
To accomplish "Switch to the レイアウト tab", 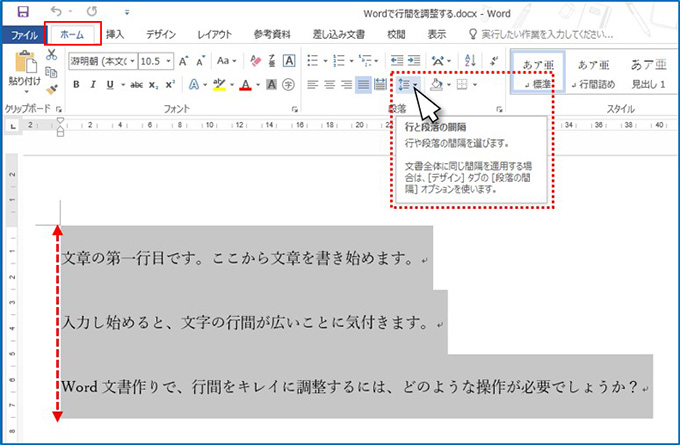I will 215,35.
